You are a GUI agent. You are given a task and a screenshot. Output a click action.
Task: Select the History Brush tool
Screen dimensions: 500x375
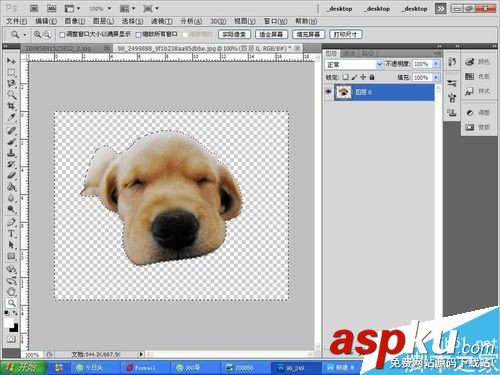pyautogui.click(x=11, y=164)
